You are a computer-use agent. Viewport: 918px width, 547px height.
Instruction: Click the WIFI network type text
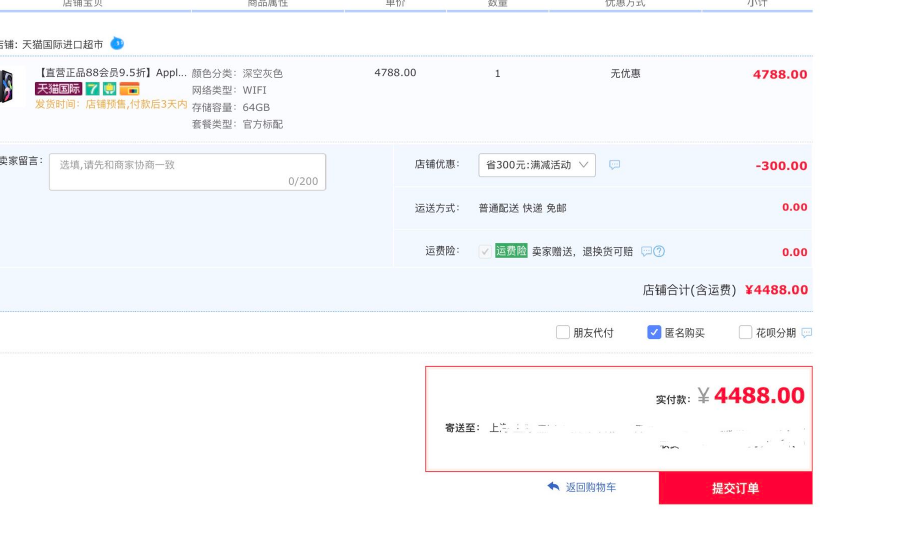tap(255, 90)
